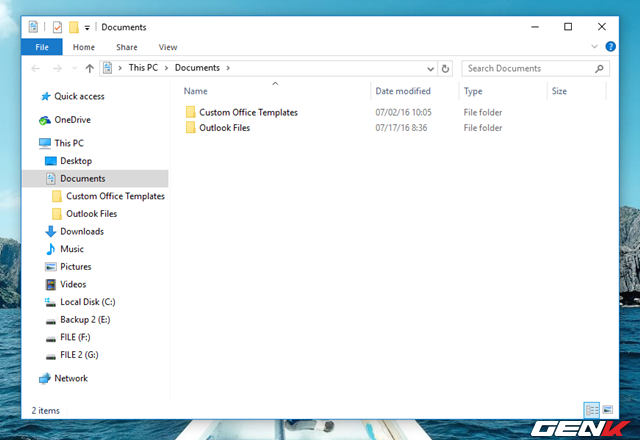Open Videos in navigation pane
The image size is (640, 440).
tap(73, 284)
